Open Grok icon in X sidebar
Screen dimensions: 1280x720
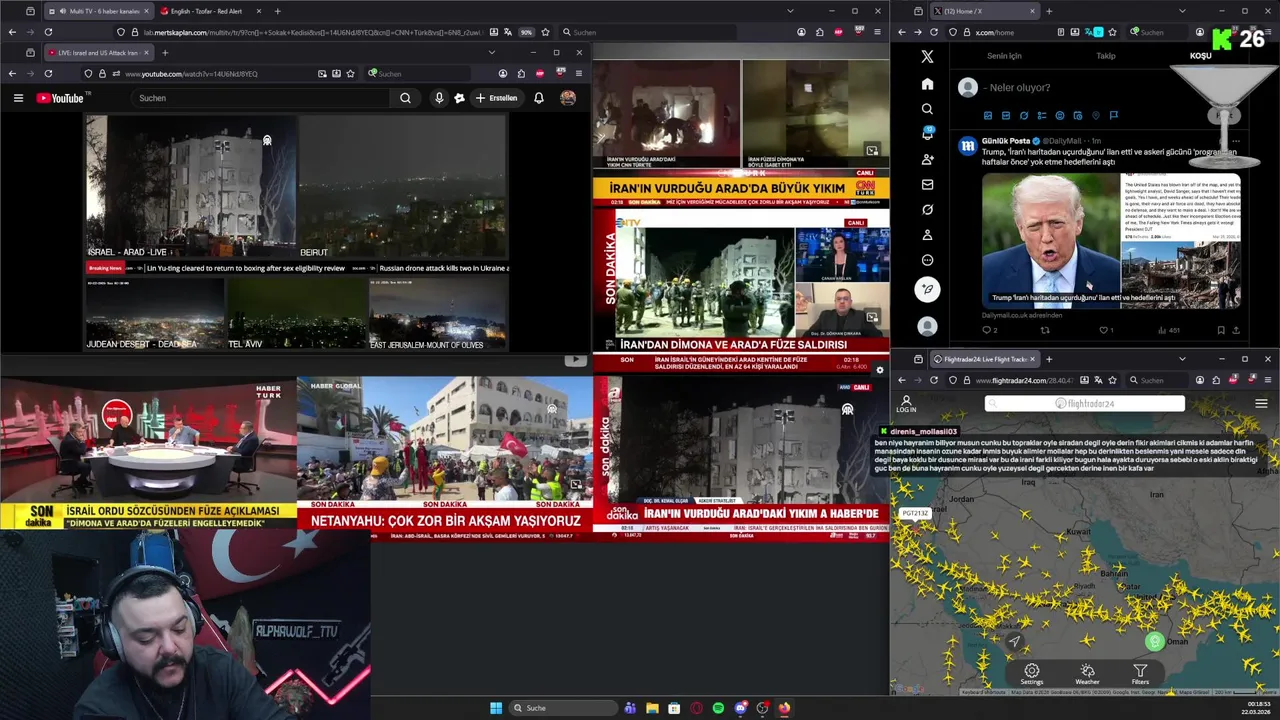coord(927,210)
